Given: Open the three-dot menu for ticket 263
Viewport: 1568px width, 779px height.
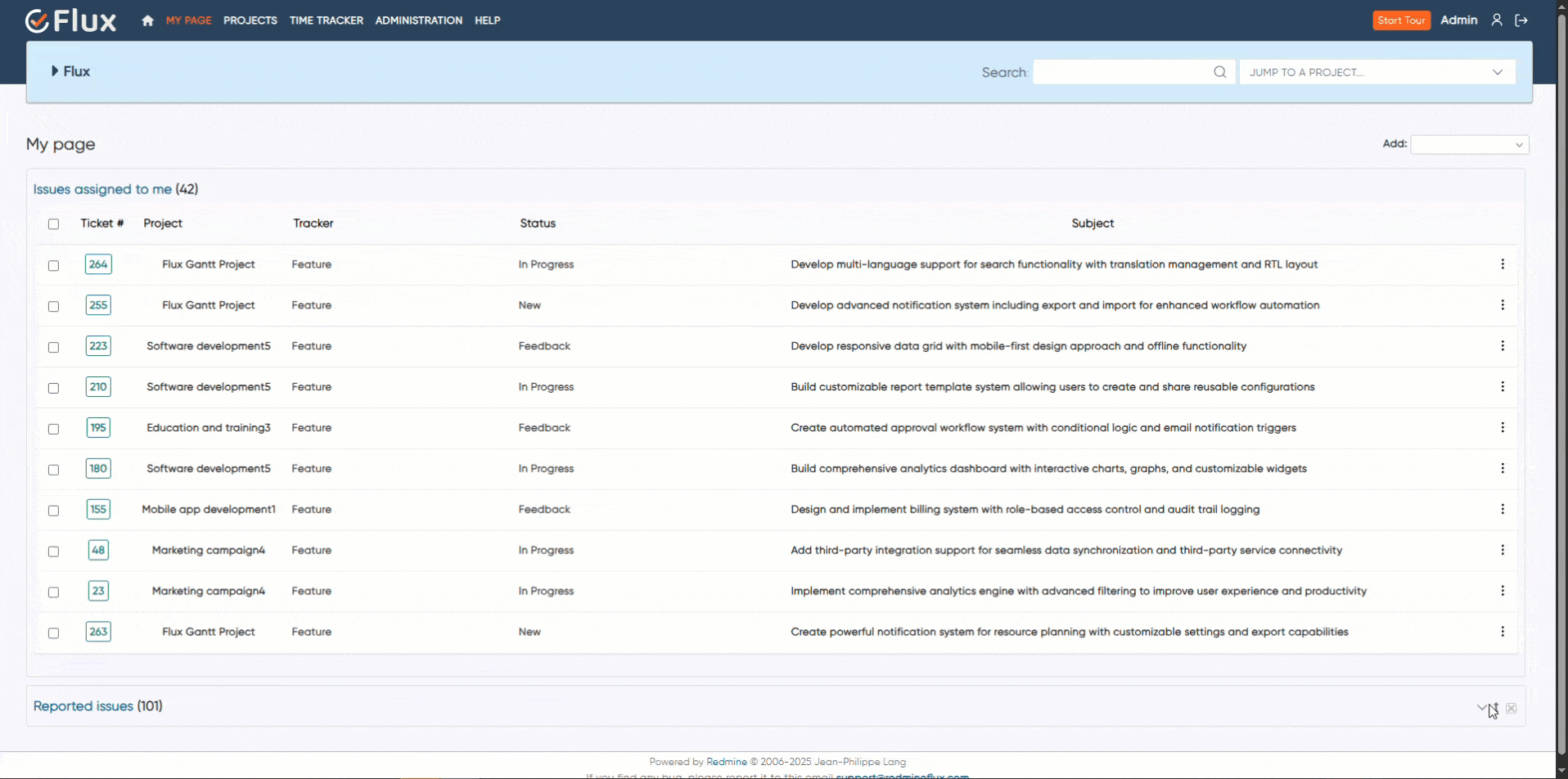Looking at the screenshot, I should [1502, 632].
